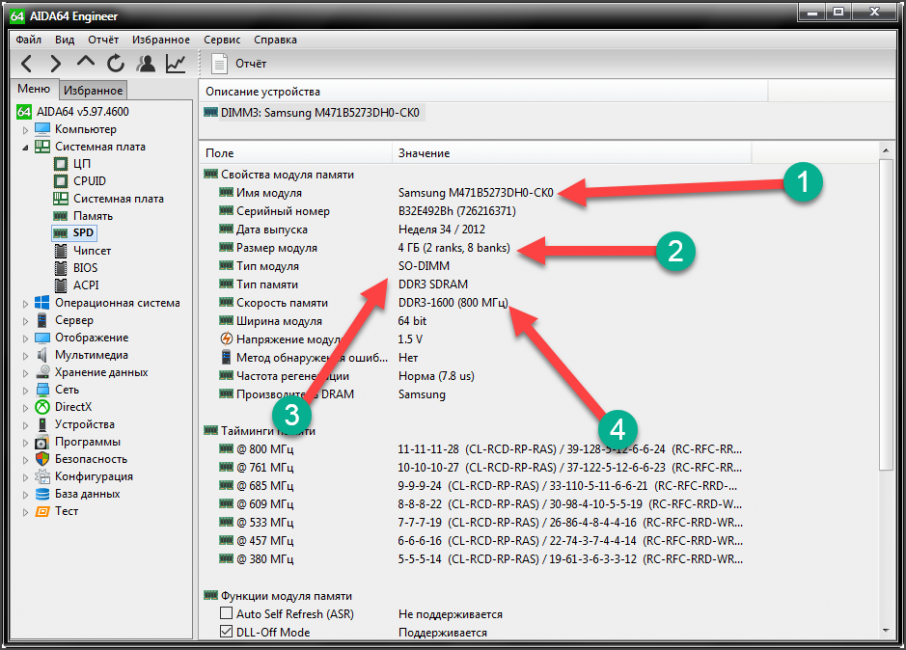Click the Отображение monitor icon
The width and height of the screenshot is (906, 650).
(x=42, y=337)
